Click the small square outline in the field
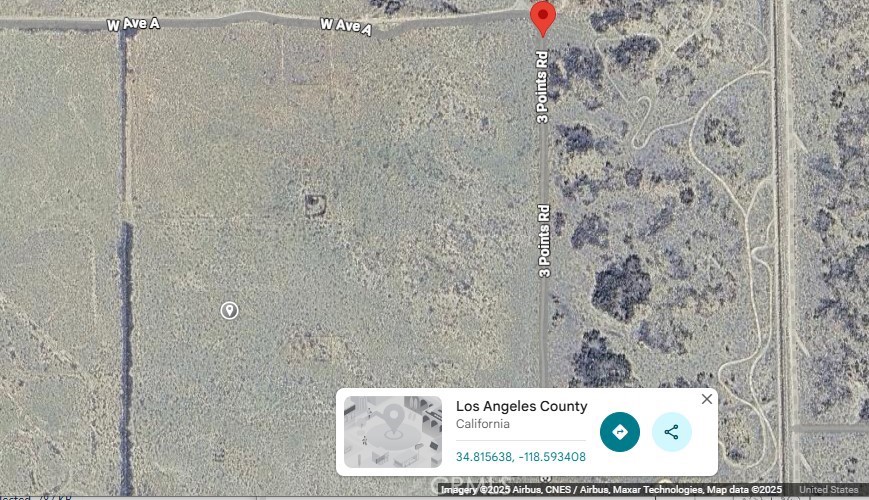Image resolution: width=869 pixels, height=500 pixels. click(x=315, y=205)
